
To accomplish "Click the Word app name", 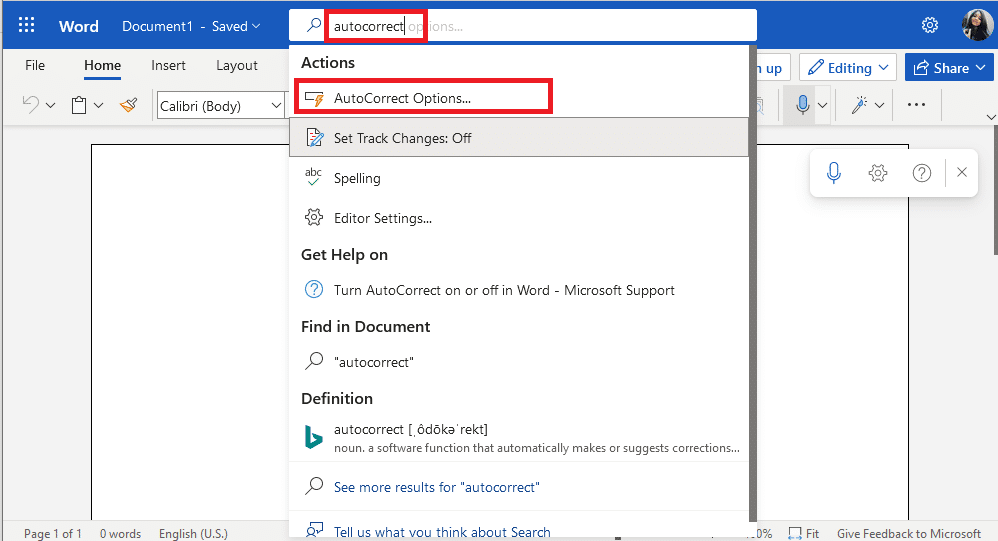I will tap(79, 26).
